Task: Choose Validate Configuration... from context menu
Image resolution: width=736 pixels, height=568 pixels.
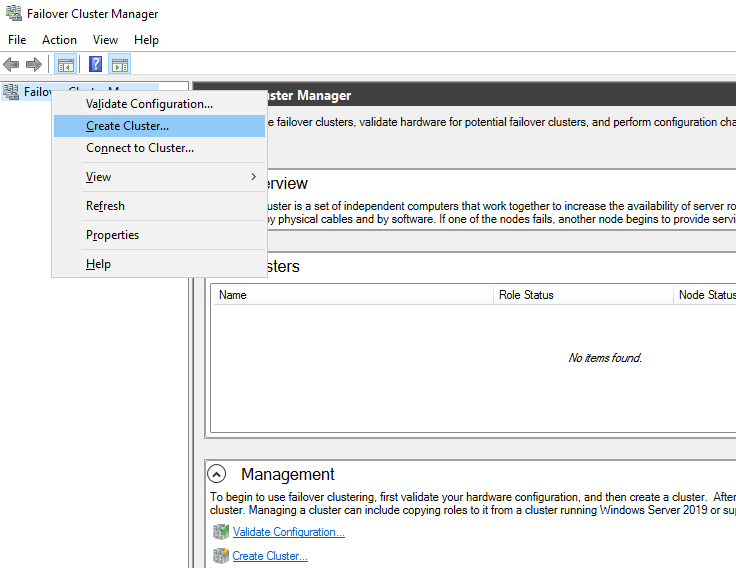Action: (x=160, y=104)
